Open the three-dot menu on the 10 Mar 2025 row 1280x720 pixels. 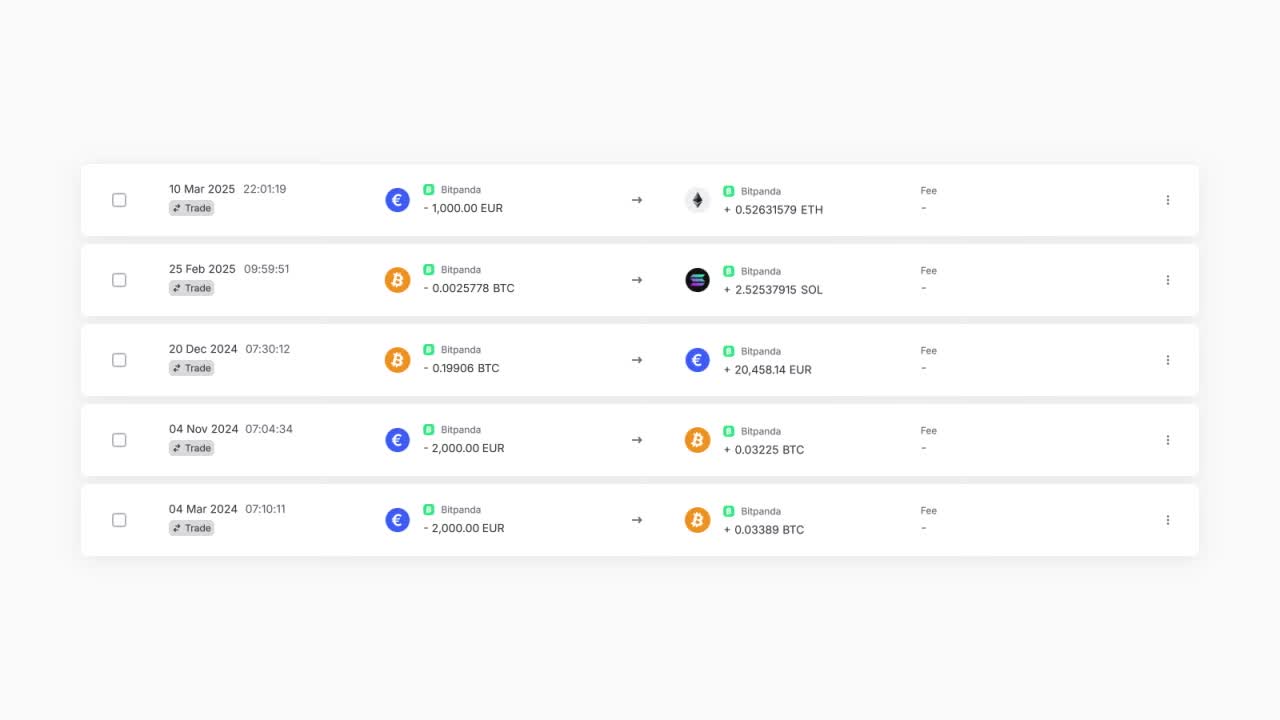tap(1167, 200)
